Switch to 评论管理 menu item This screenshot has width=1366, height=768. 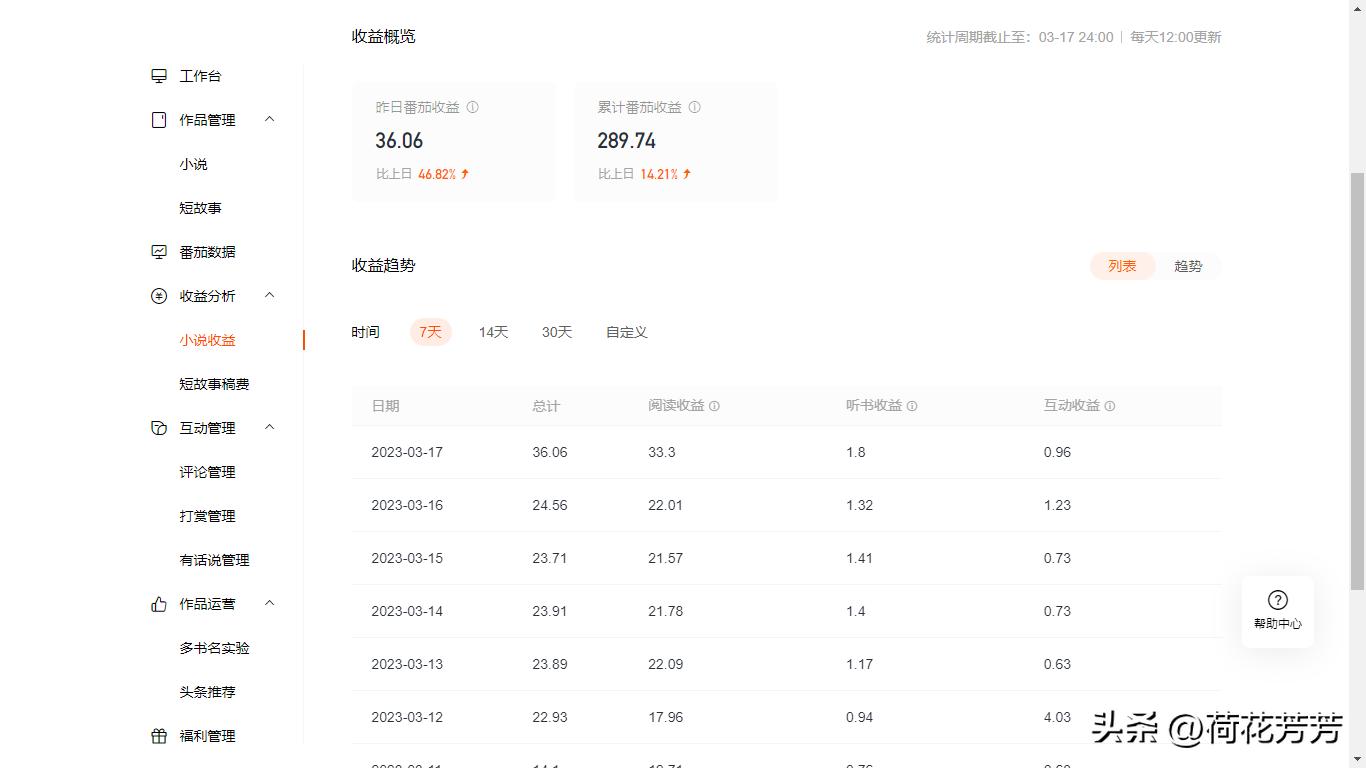(207, 471)
